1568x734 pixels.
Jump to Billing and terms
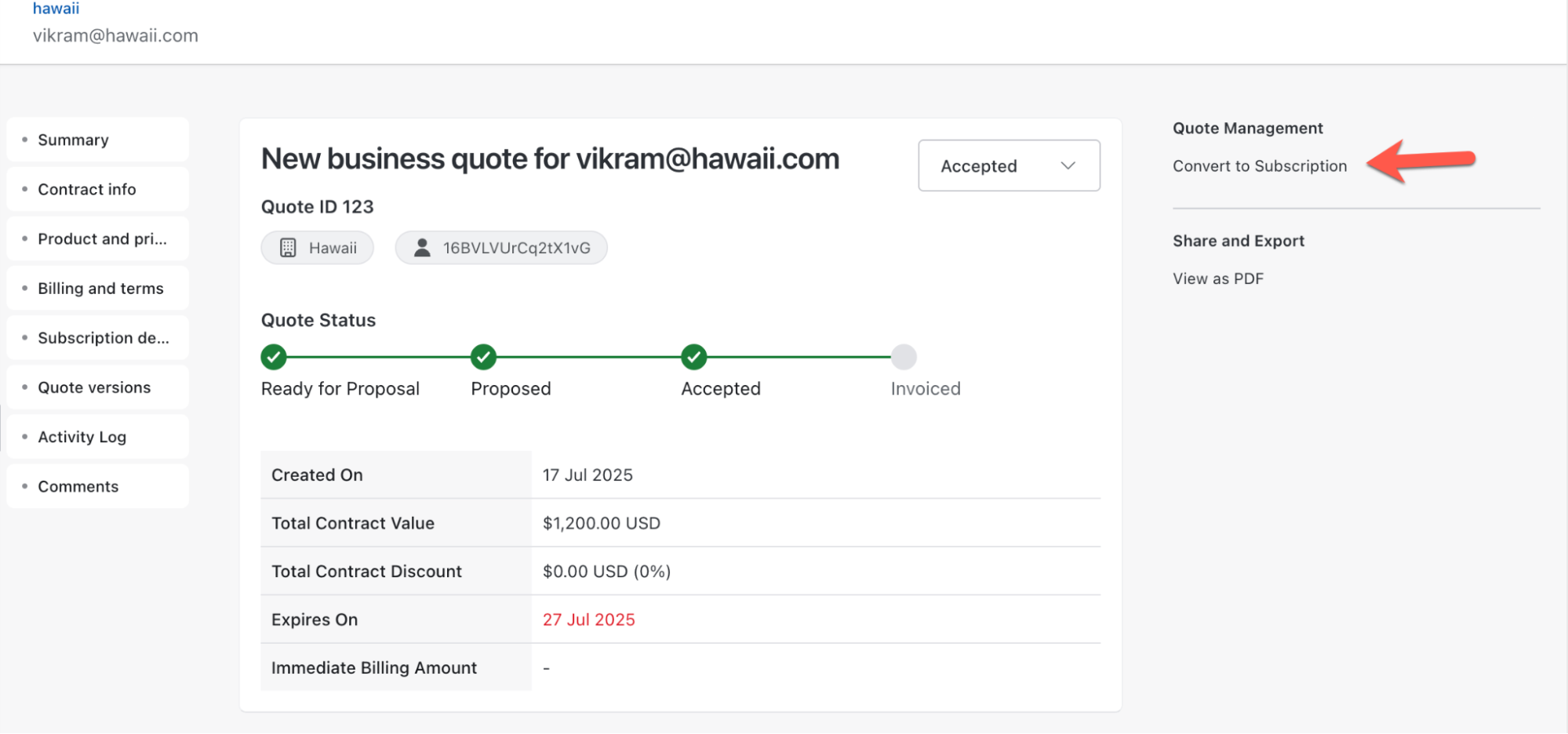coord(100,288)
